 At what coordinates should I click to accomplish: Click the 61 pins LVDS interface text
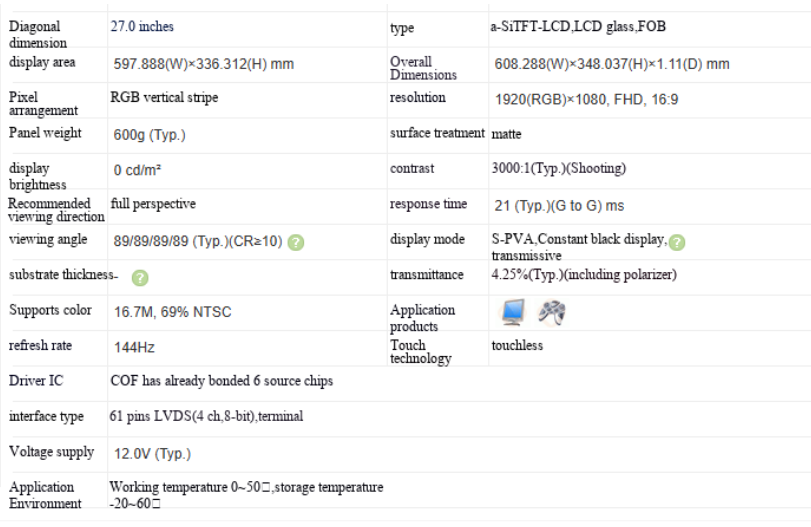point(206,416)
